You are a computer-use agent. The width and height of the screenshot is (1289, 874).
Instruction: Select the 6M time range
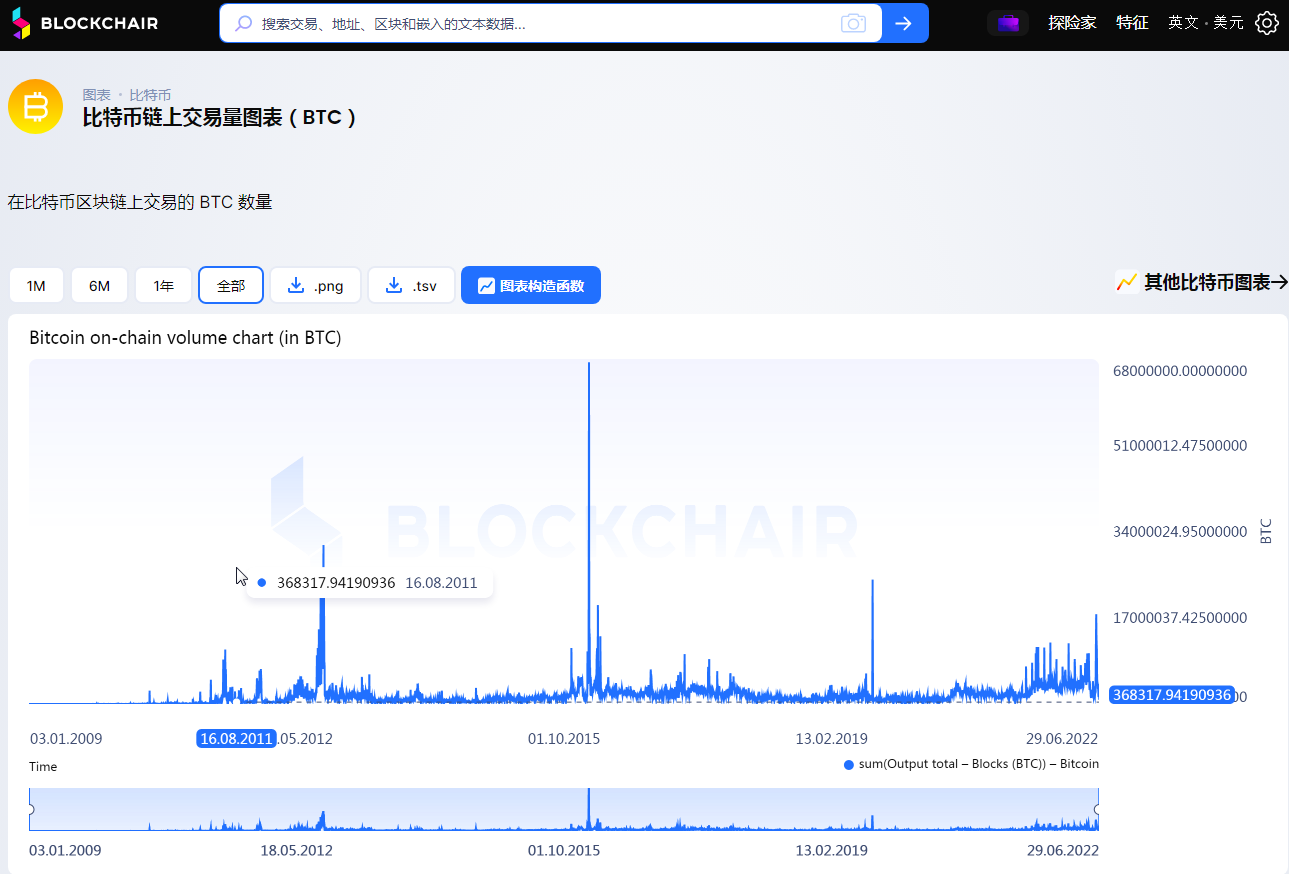click(99, 286)
